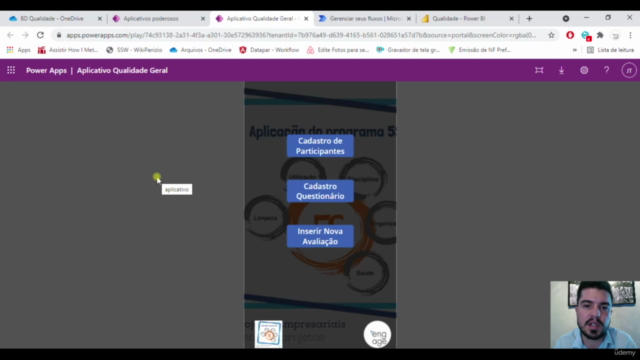
Task: Click Cadastro de Participantes button
Action: [320, 146]
